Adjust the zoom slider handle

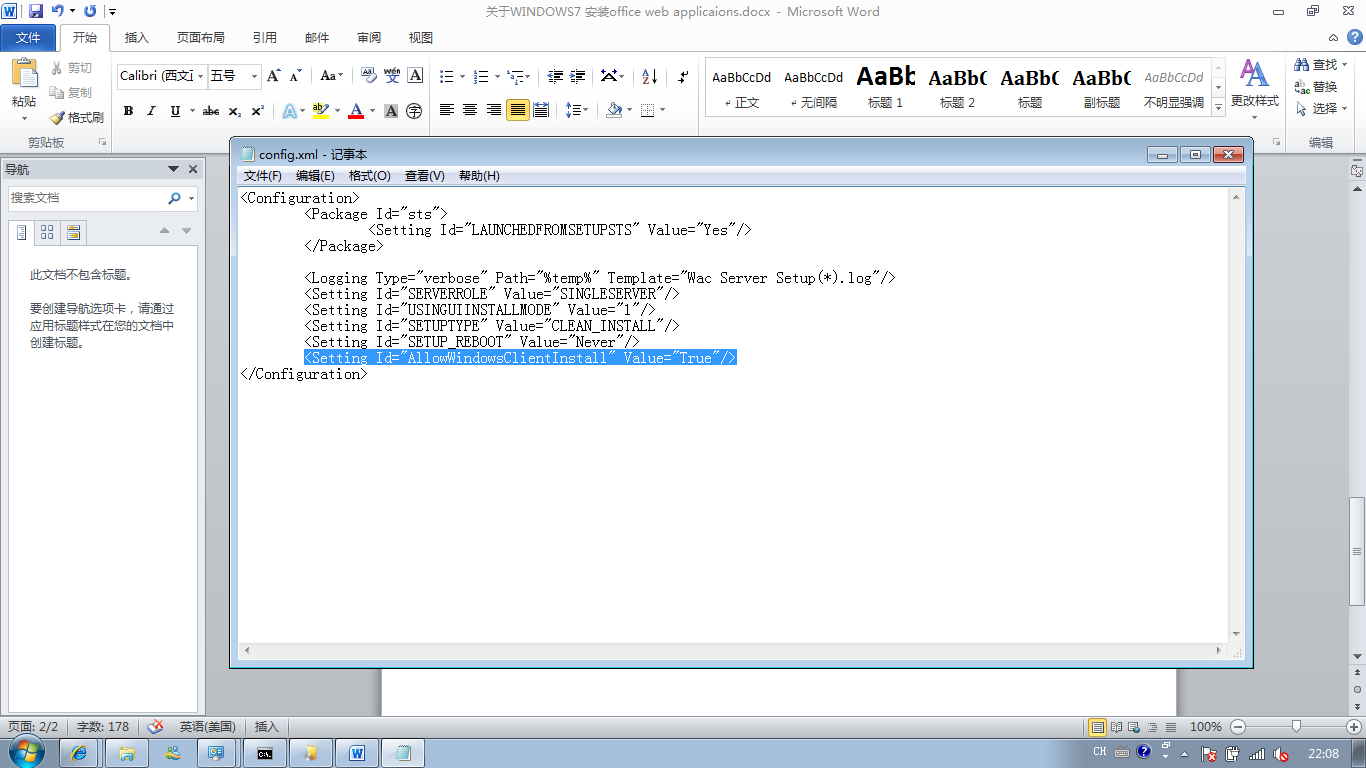pyautogui.click(x=1296, y=727)
